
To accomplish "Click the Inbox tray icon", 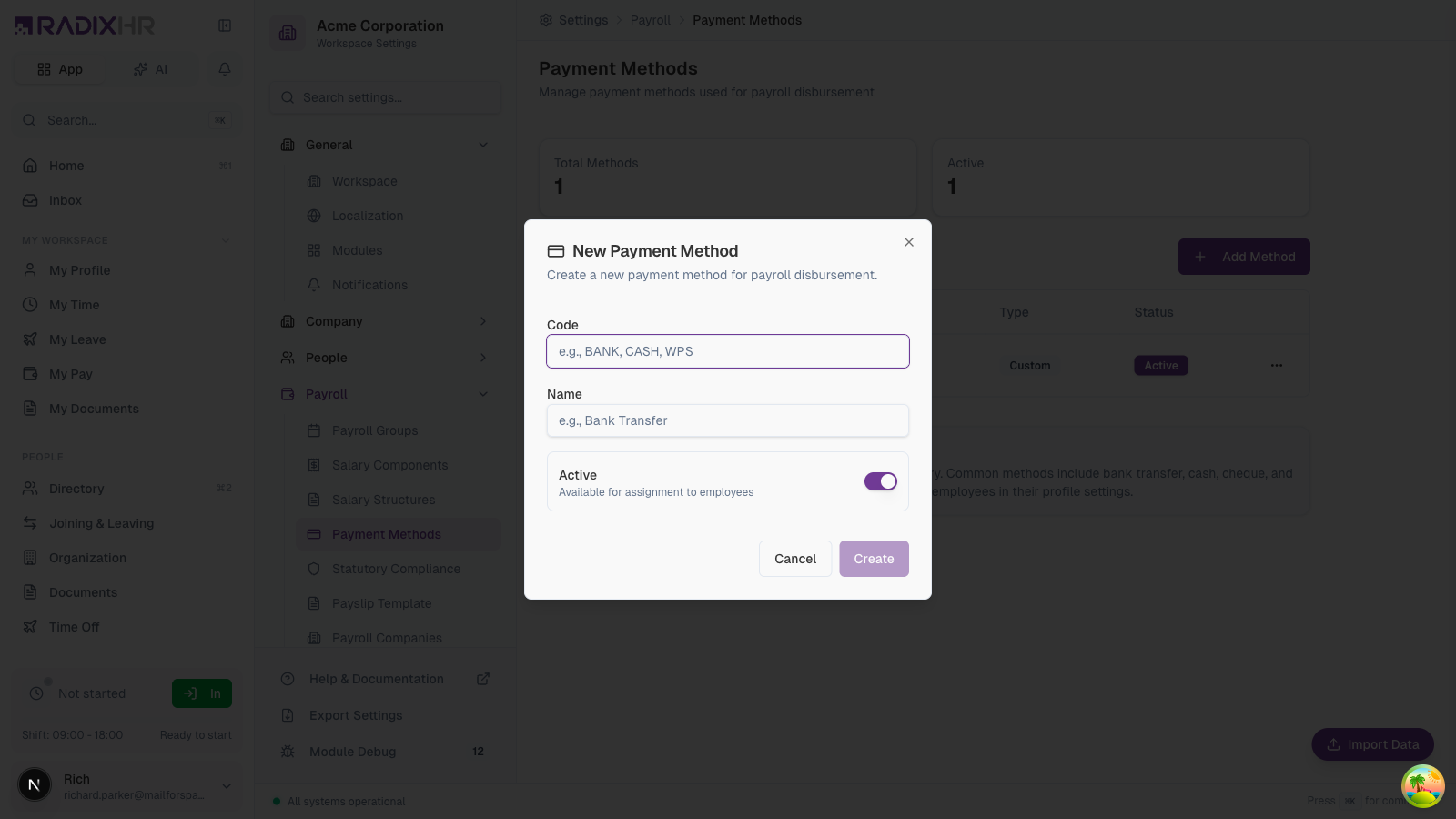I will click(30, 200).
